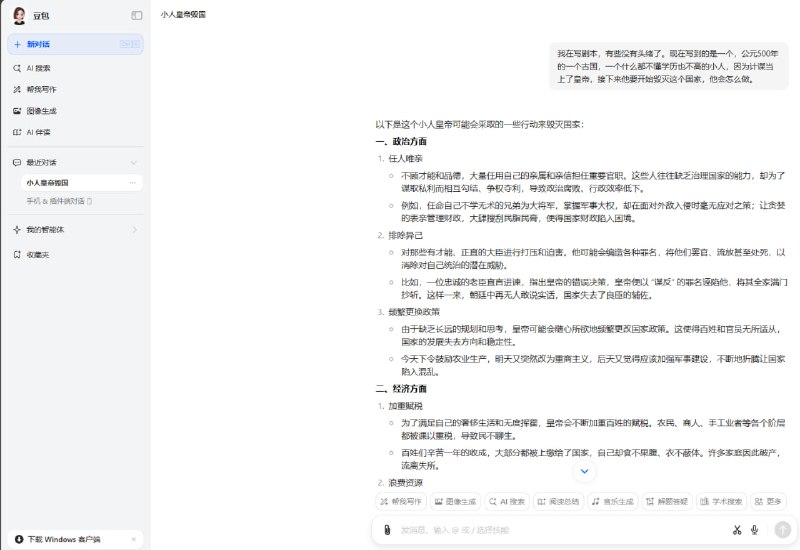The image size is (800, 550).
Task: Click list item 浪费资源
Action: click(406, 483)
